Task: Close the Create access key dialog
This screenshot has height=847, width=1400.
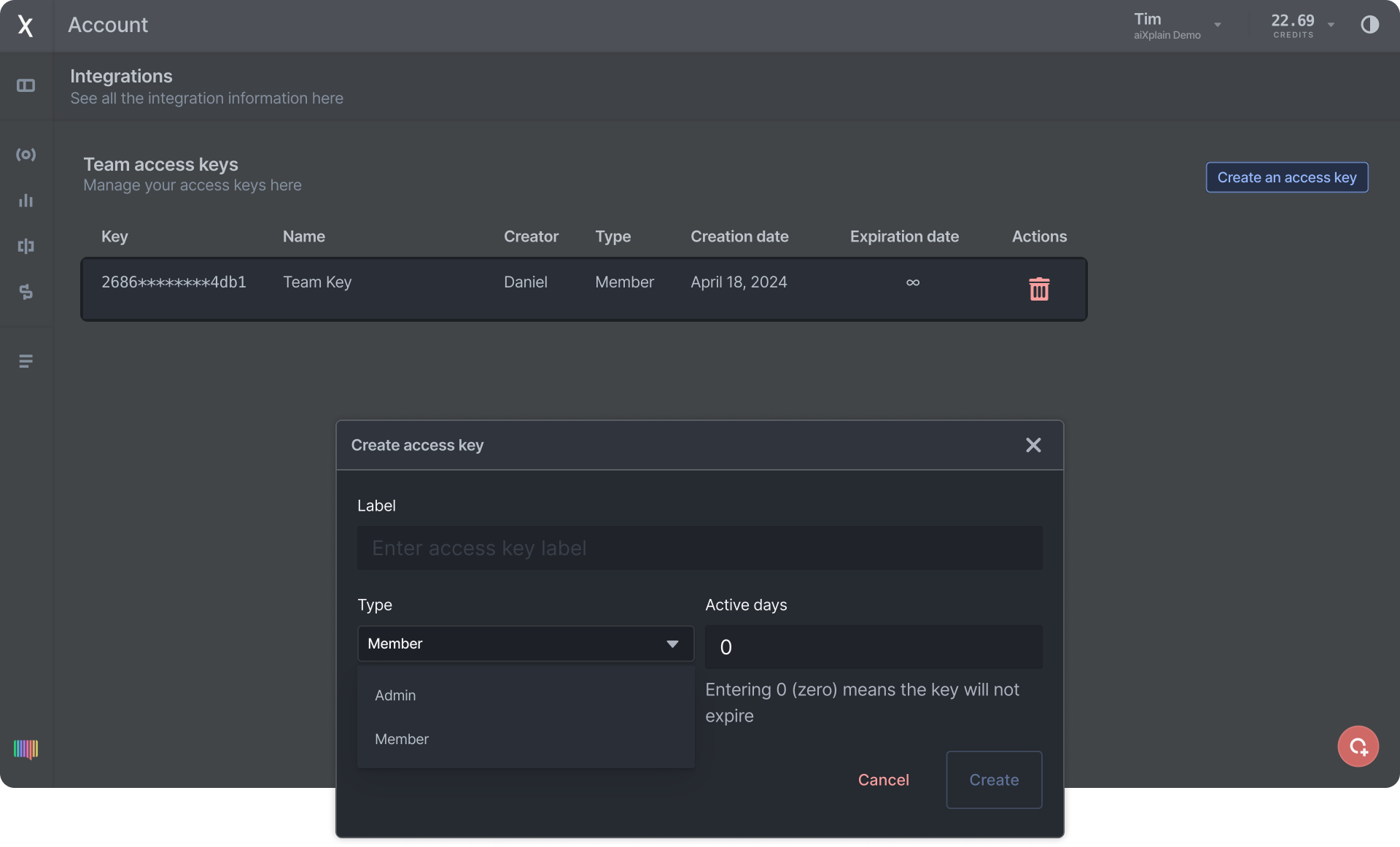Action: pos(1033,445)
